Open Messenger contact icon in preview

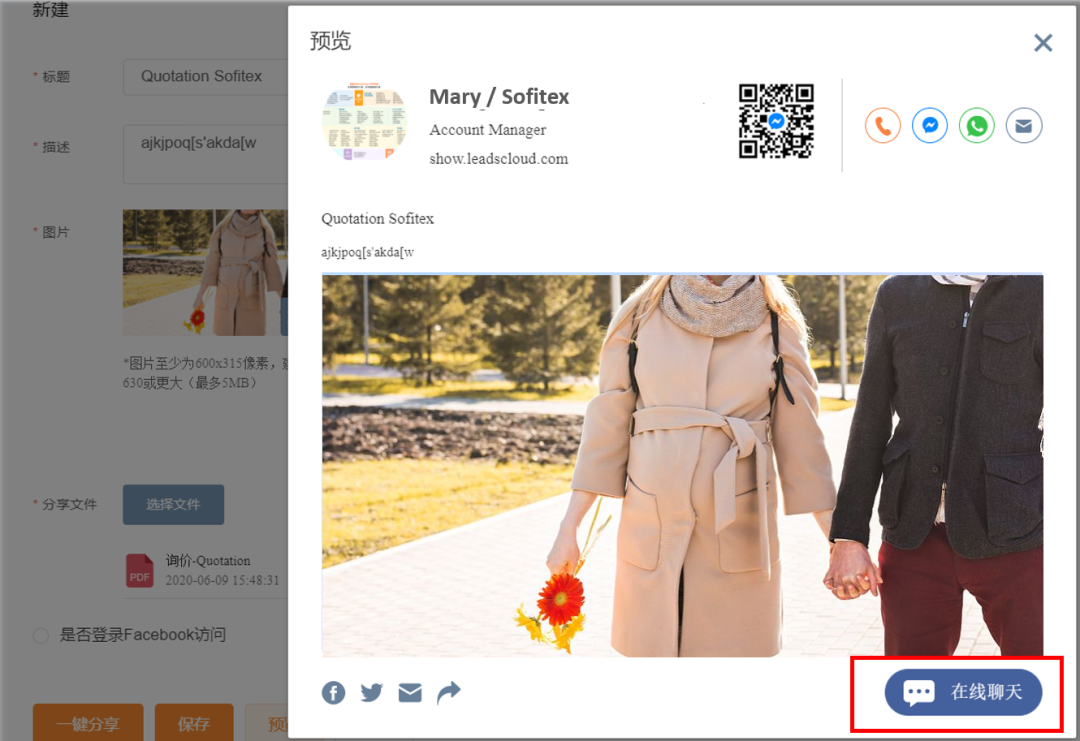(929, 125)
